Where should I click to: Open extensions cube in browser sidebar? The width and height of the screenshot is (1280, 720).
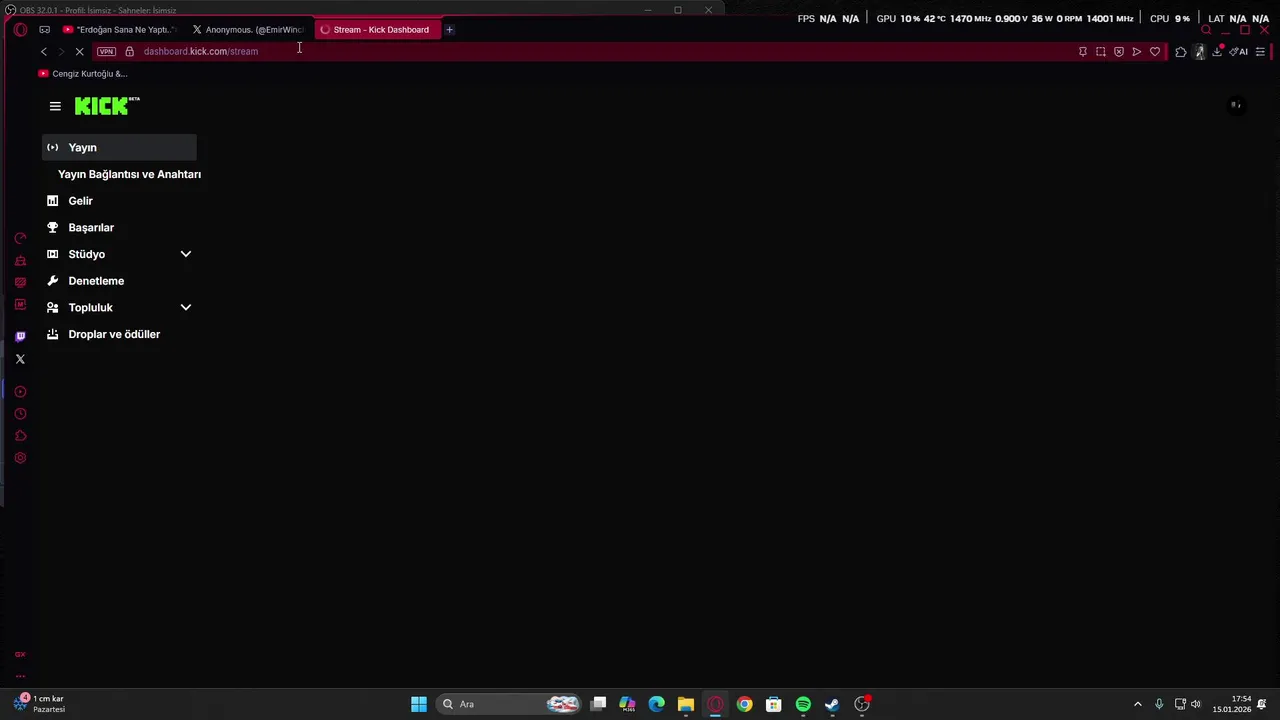pyautogui.click(x=20, y=436)
